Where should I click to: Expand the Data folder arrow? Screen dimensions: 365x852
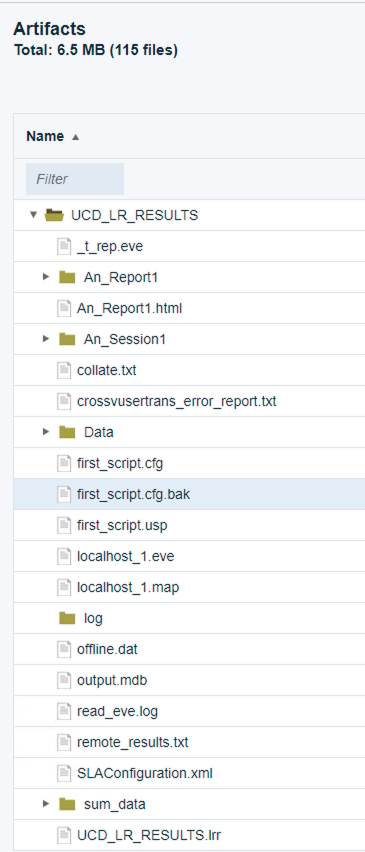(x=46, y=432)
